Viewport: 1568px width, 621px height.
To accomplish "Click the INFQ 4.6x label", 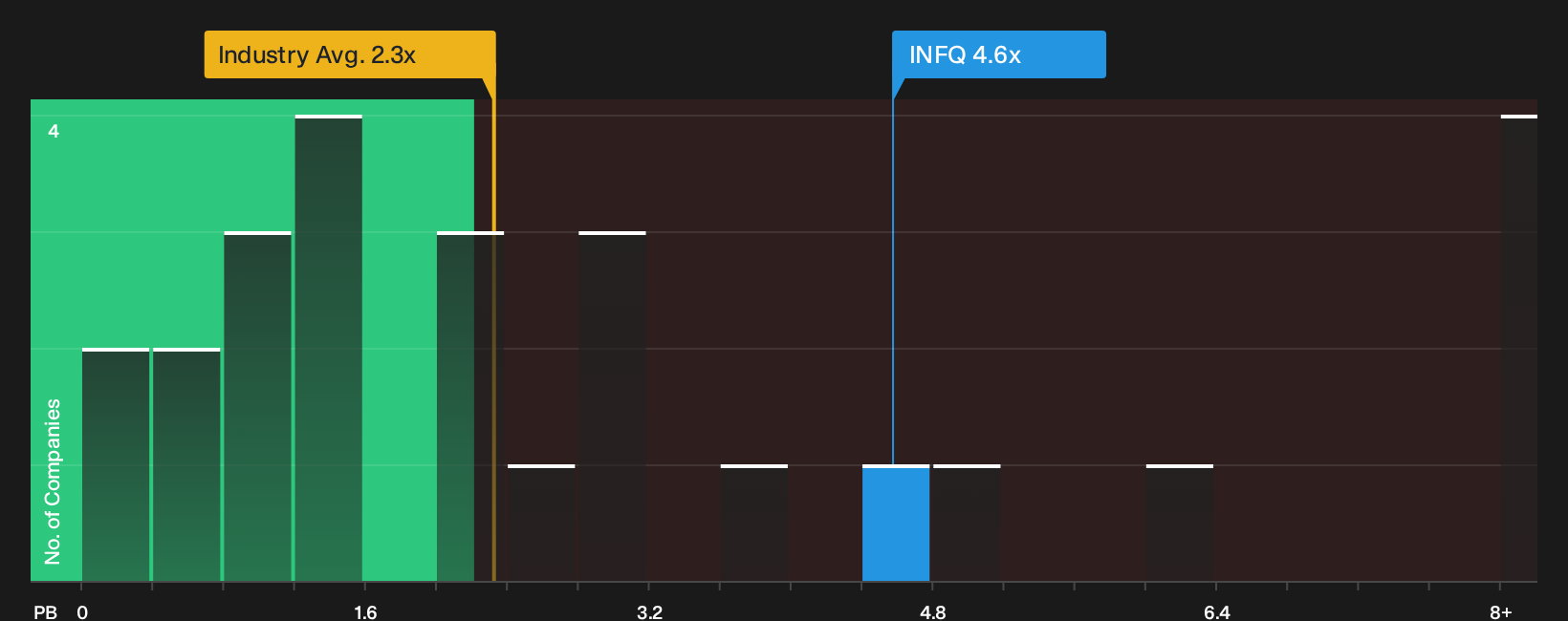I will (999, 54).
